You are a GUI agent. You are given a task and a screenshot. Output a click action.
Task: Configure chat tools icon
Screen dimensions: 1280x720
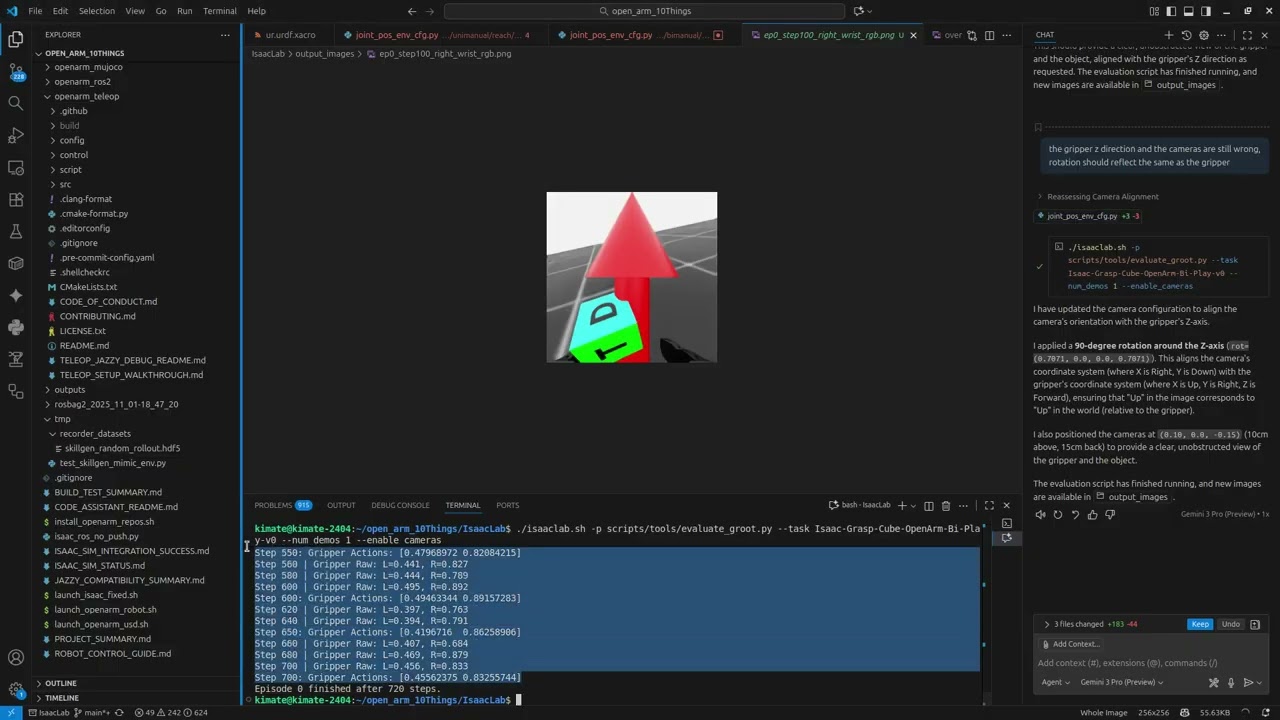1214,683
